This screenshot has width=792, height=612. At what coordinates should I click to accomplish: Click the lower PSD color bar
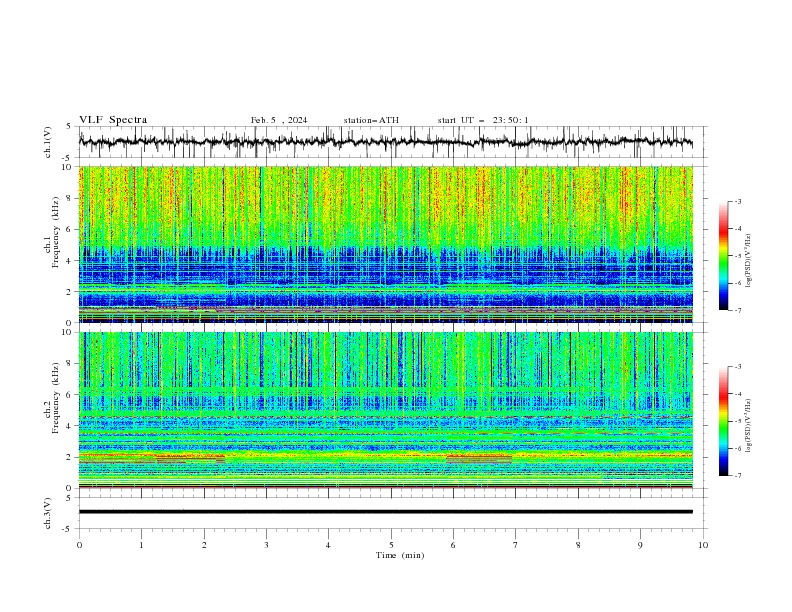723,421
